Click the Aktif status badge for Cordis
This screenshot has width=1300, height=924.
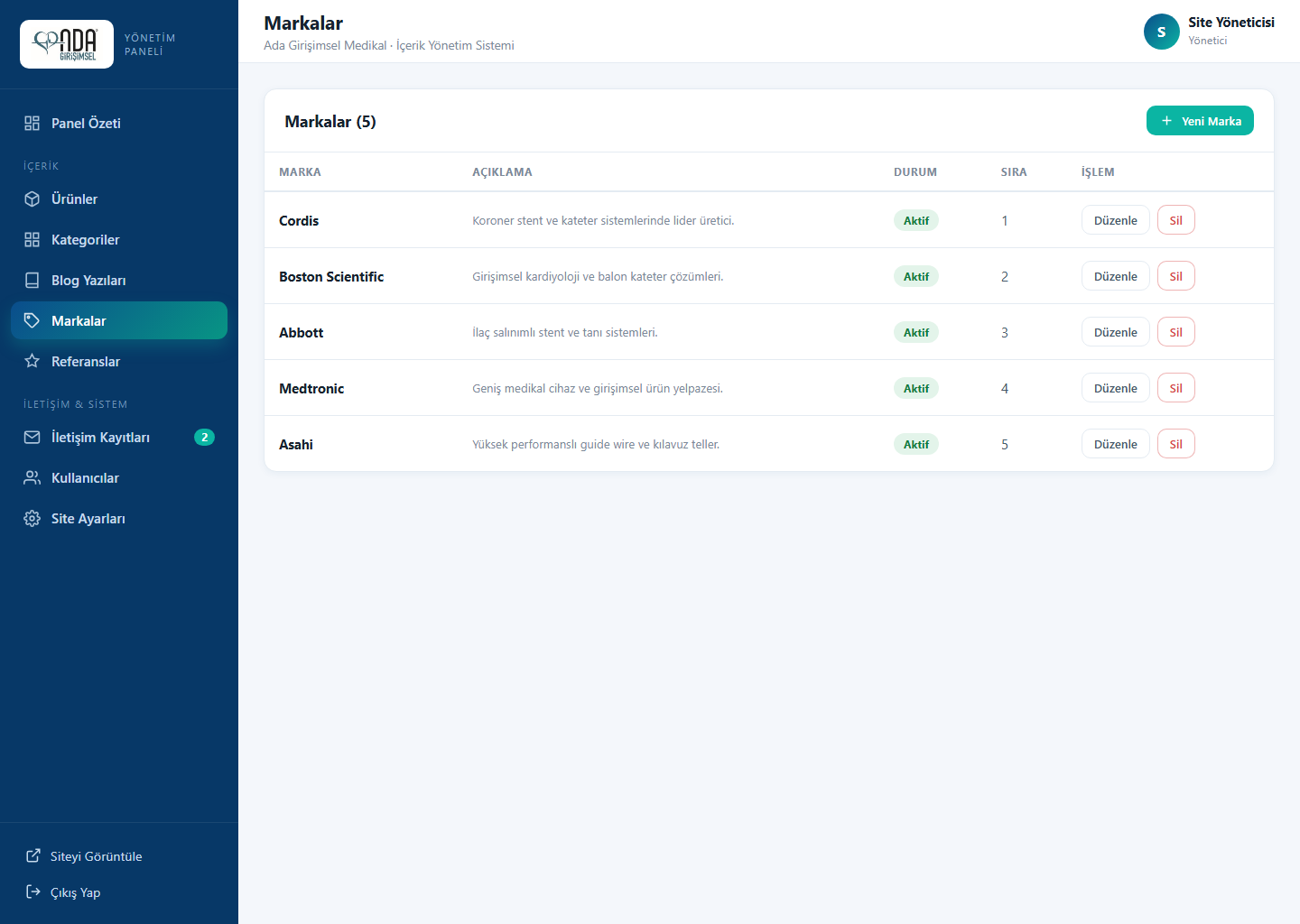(x=916, y=221)
